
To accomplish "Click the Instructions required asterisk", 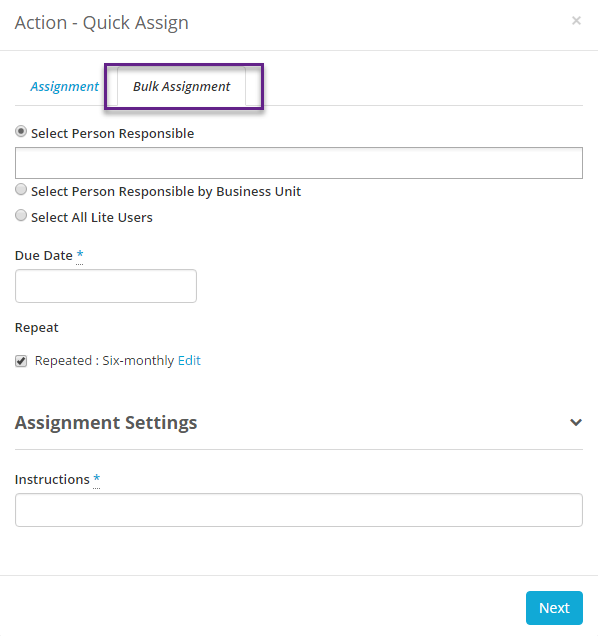I will coord(97,479).
